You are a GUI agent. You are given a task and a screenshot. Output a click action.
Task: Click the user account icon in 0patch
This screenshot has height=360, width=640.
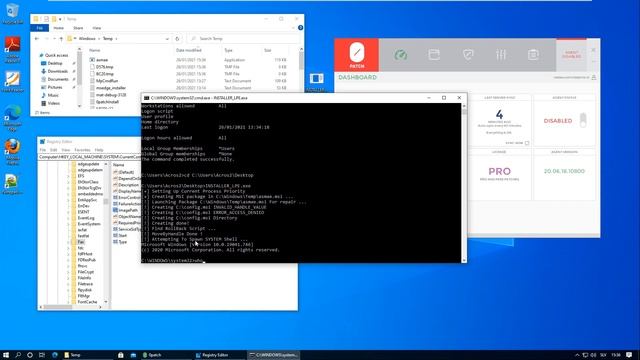[594, 77]
